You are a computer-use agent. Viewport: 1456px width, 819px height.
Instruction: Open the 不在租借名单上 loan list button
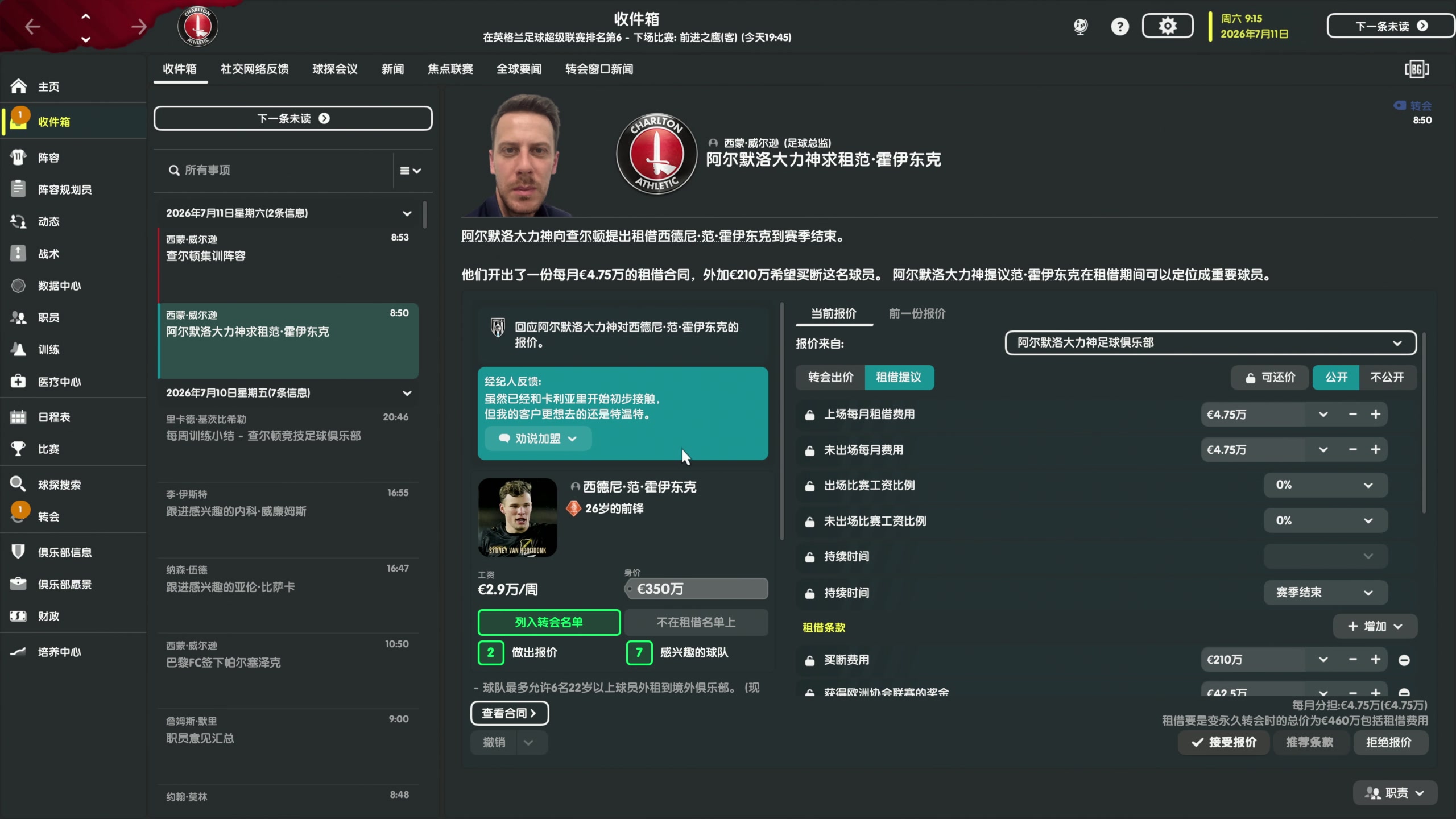point(696,622)
